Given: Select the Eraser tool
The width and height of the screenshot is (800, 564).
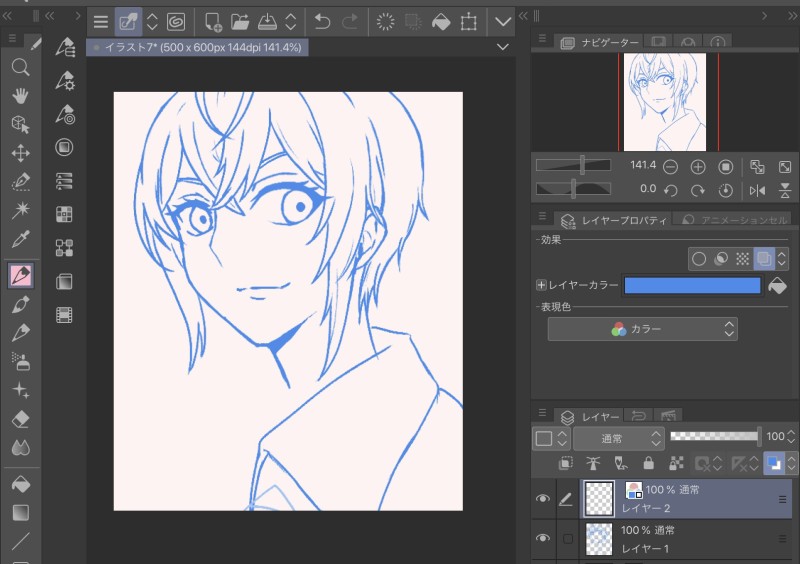Looking at the screenshot, I should click(20, 419).
